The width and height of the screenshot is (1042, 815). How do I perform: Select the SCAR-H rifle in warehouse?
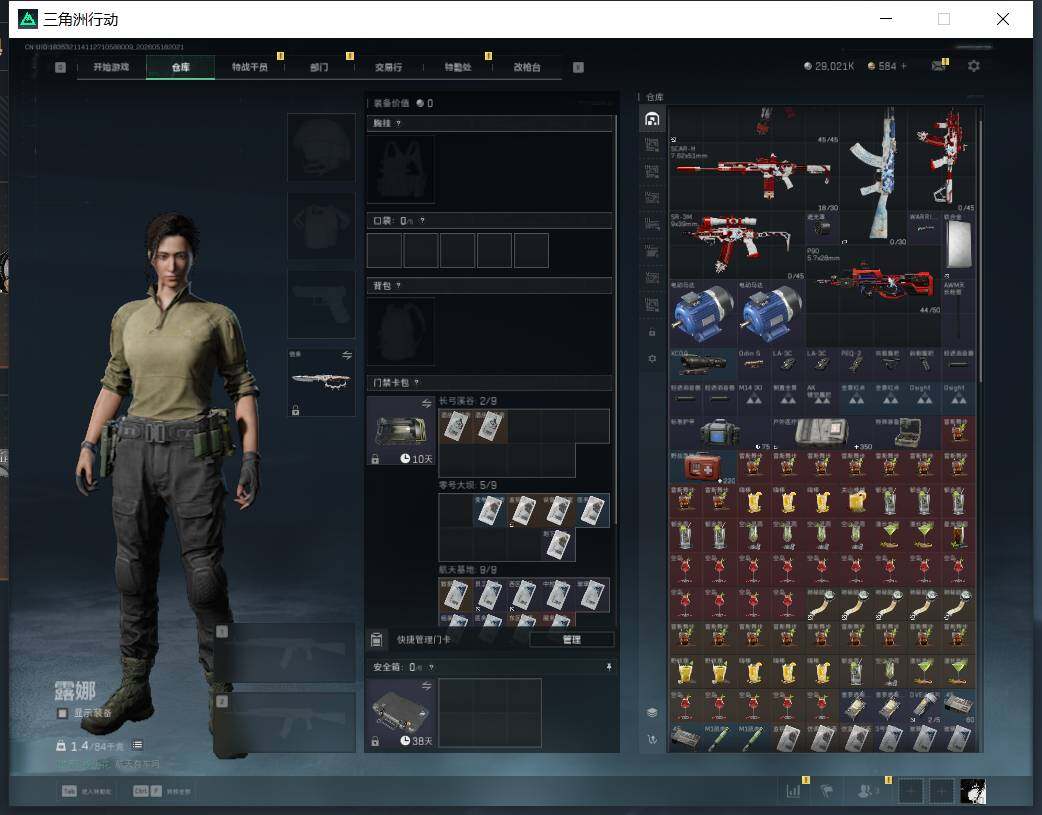tap(754, 175)
